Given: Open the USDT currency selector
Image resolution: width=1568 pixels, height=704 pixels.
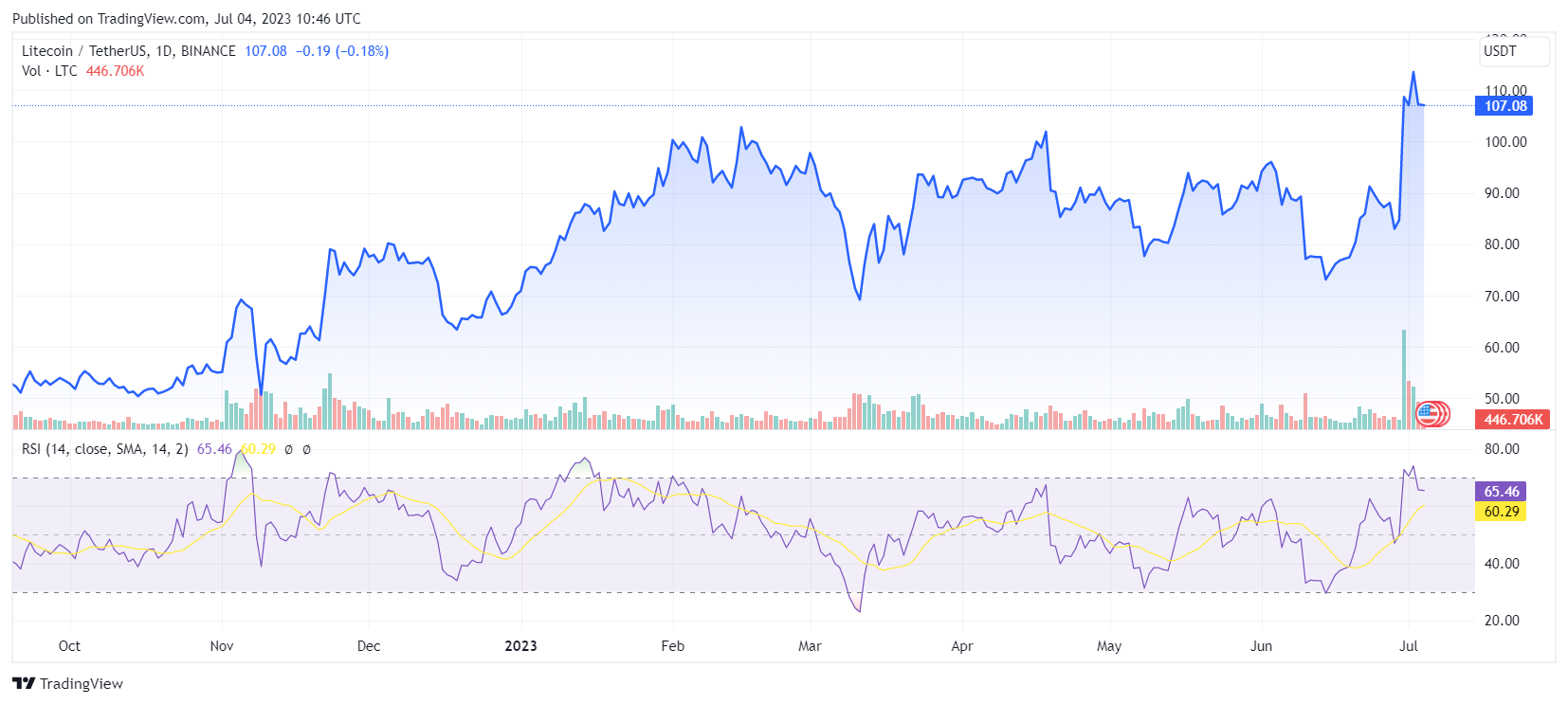Looking at the screenshot, I should pyautogui.click(x=1514, y=51).
